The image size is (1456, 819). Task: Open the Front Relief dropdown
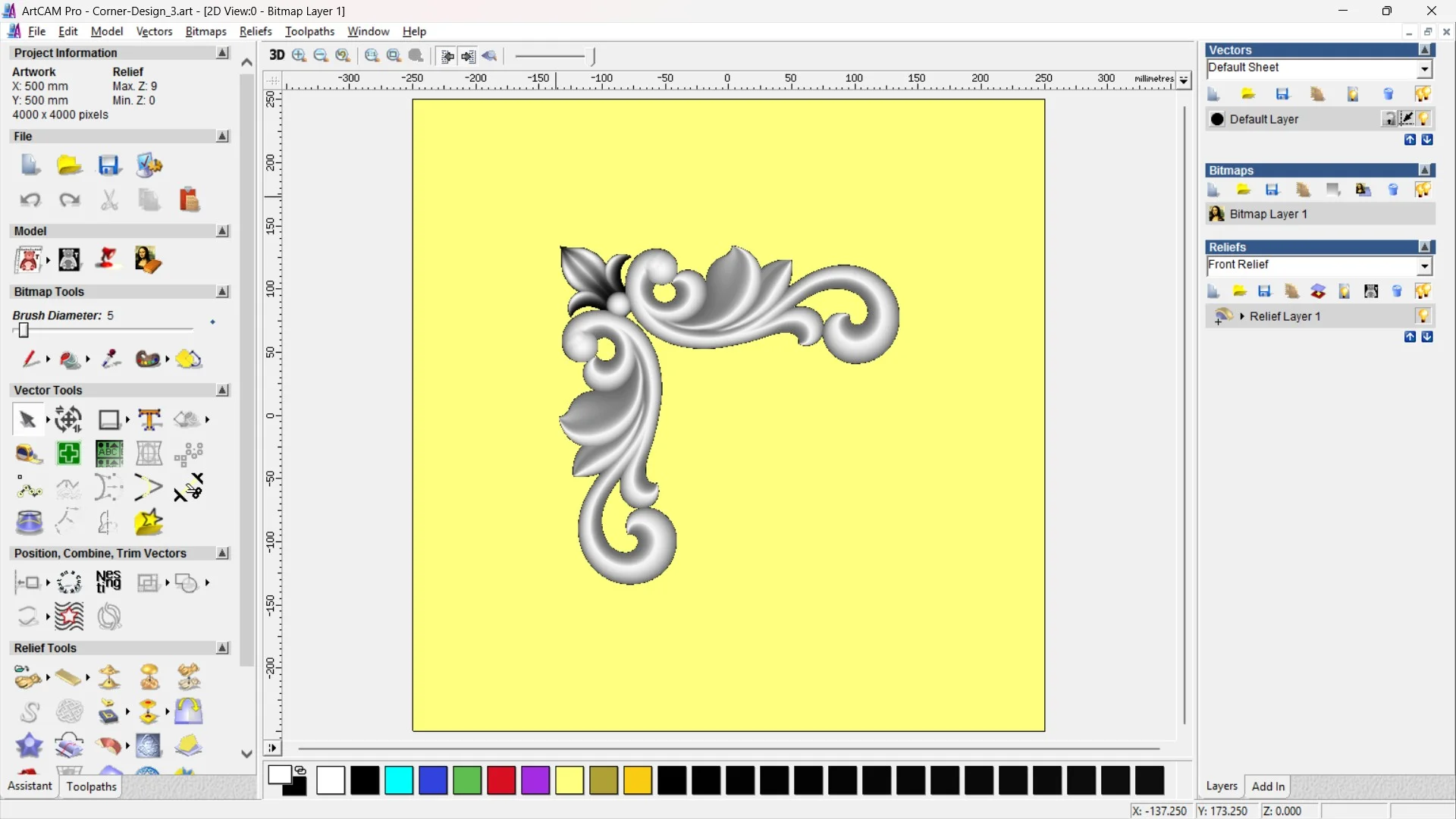click(1426, 266)
